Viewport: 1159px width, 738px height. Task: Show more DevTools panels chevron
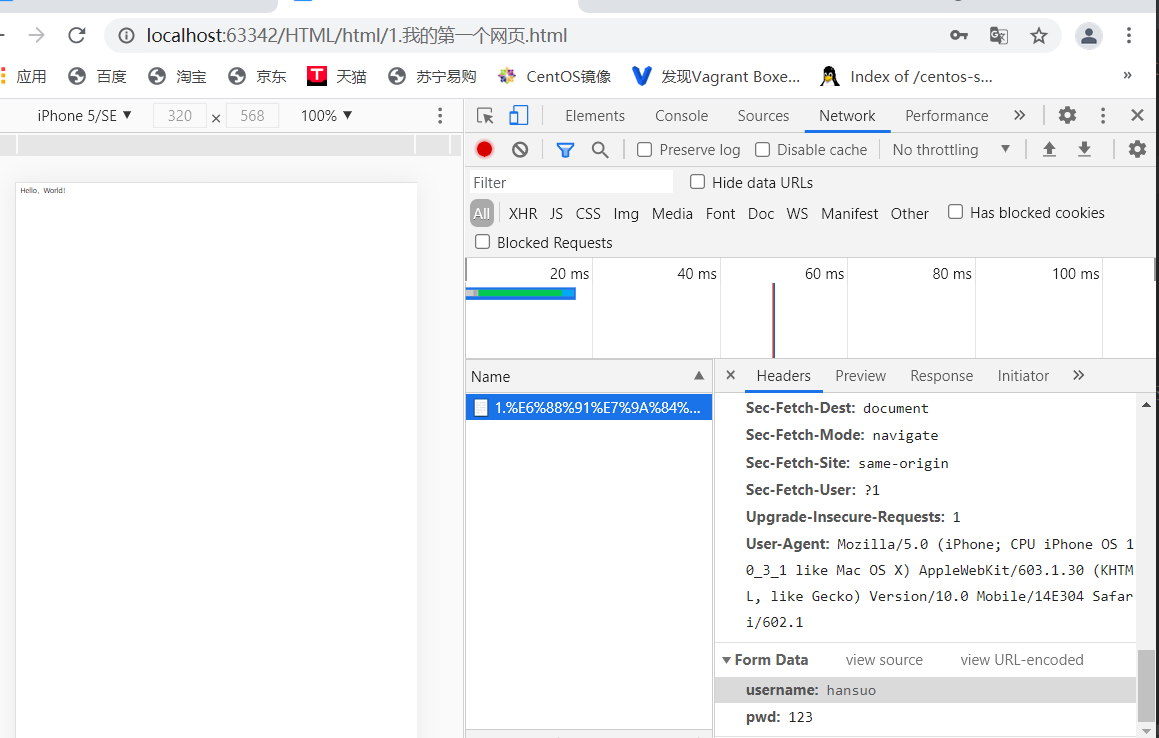pyautogui.click(x=1019, y=115)
